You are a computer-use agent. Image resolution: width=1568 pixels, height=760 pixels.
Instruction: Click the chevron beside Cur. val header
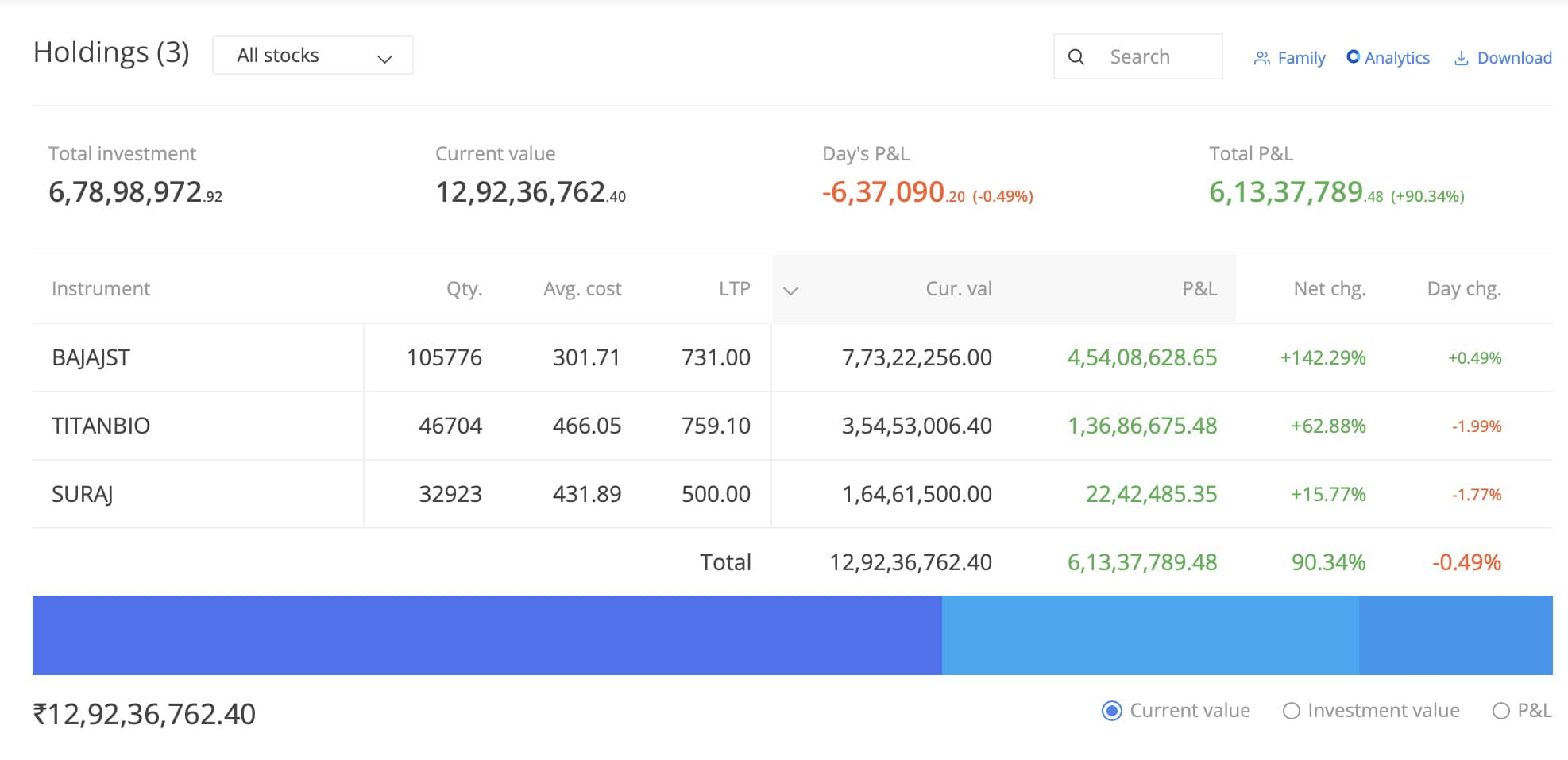click(790, 290)
